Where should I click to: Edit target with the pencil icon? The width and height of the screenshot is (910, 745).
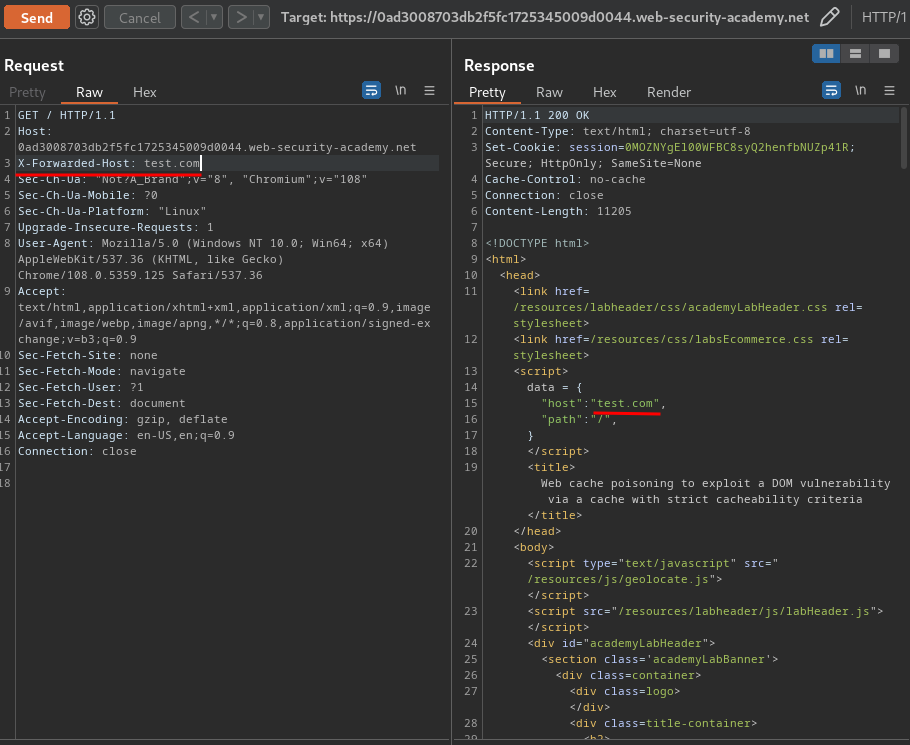pyautogui.click(x=830, y=17)
